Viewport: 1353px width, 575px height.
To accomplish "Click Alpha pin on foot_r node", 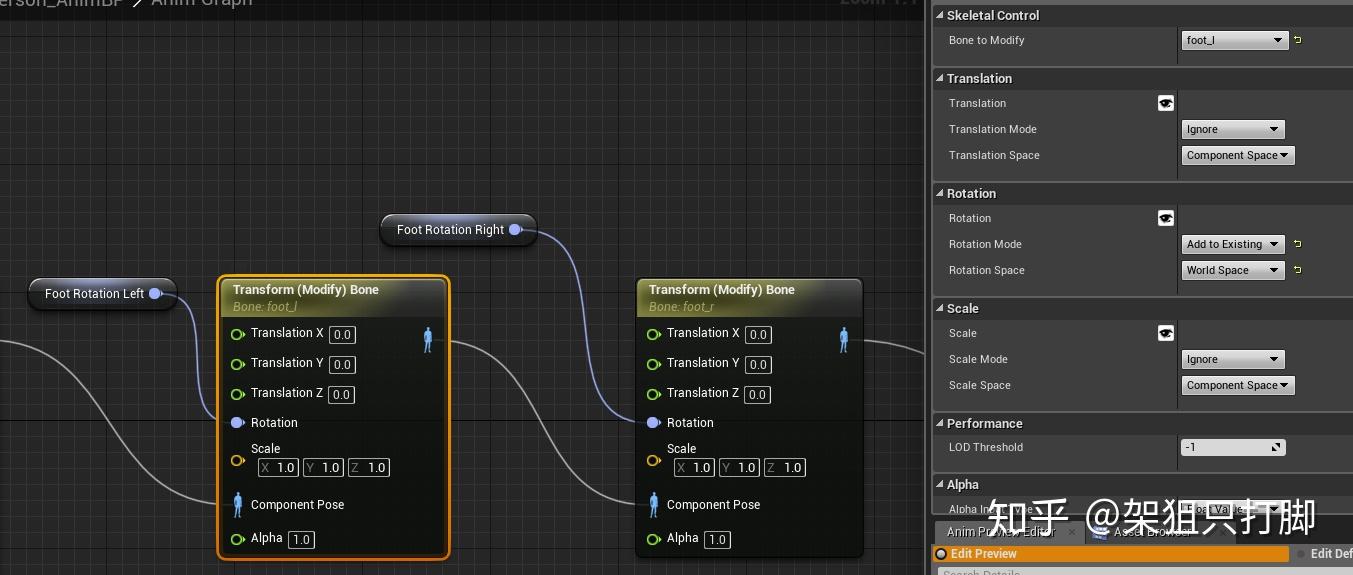I will 653,539.
